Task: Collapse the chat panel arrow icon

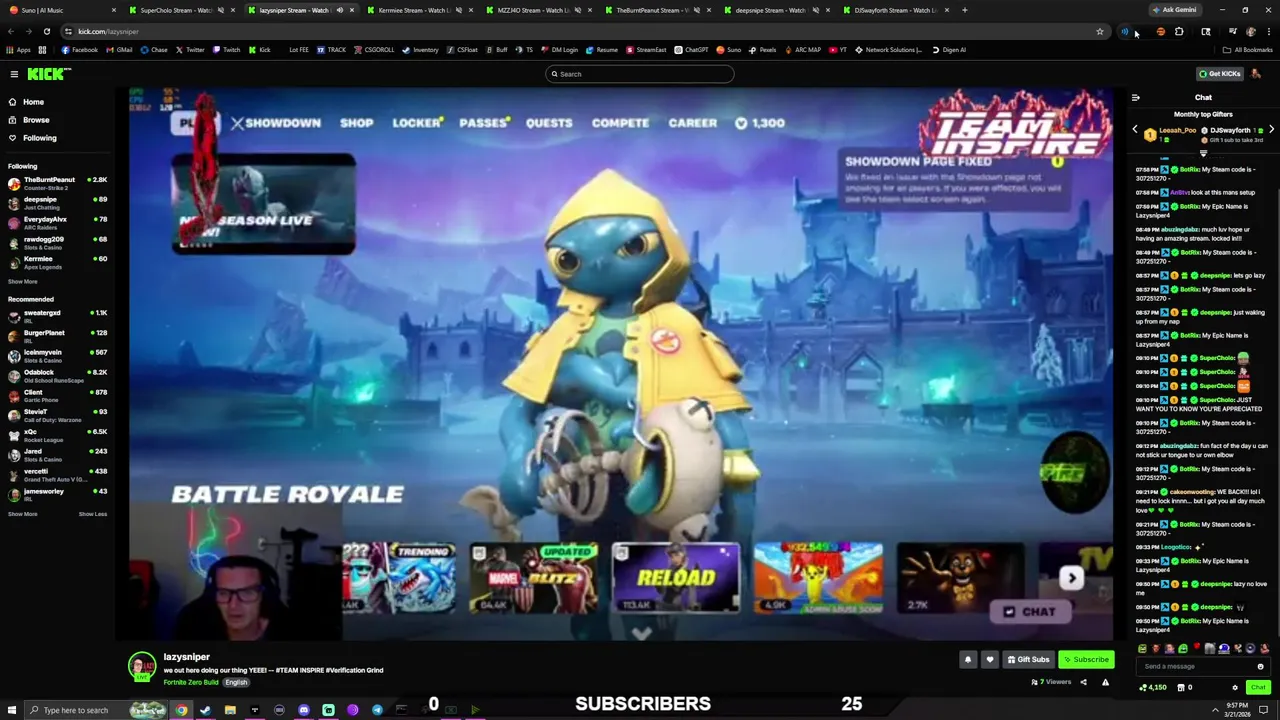Action: coord(1135,97)
